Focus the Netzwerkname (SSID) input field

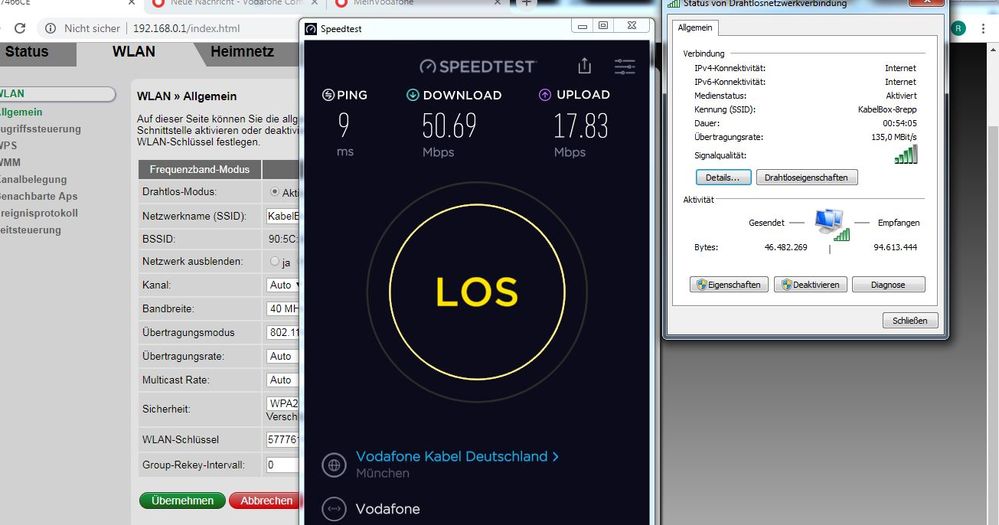click(x=283, y=216)
